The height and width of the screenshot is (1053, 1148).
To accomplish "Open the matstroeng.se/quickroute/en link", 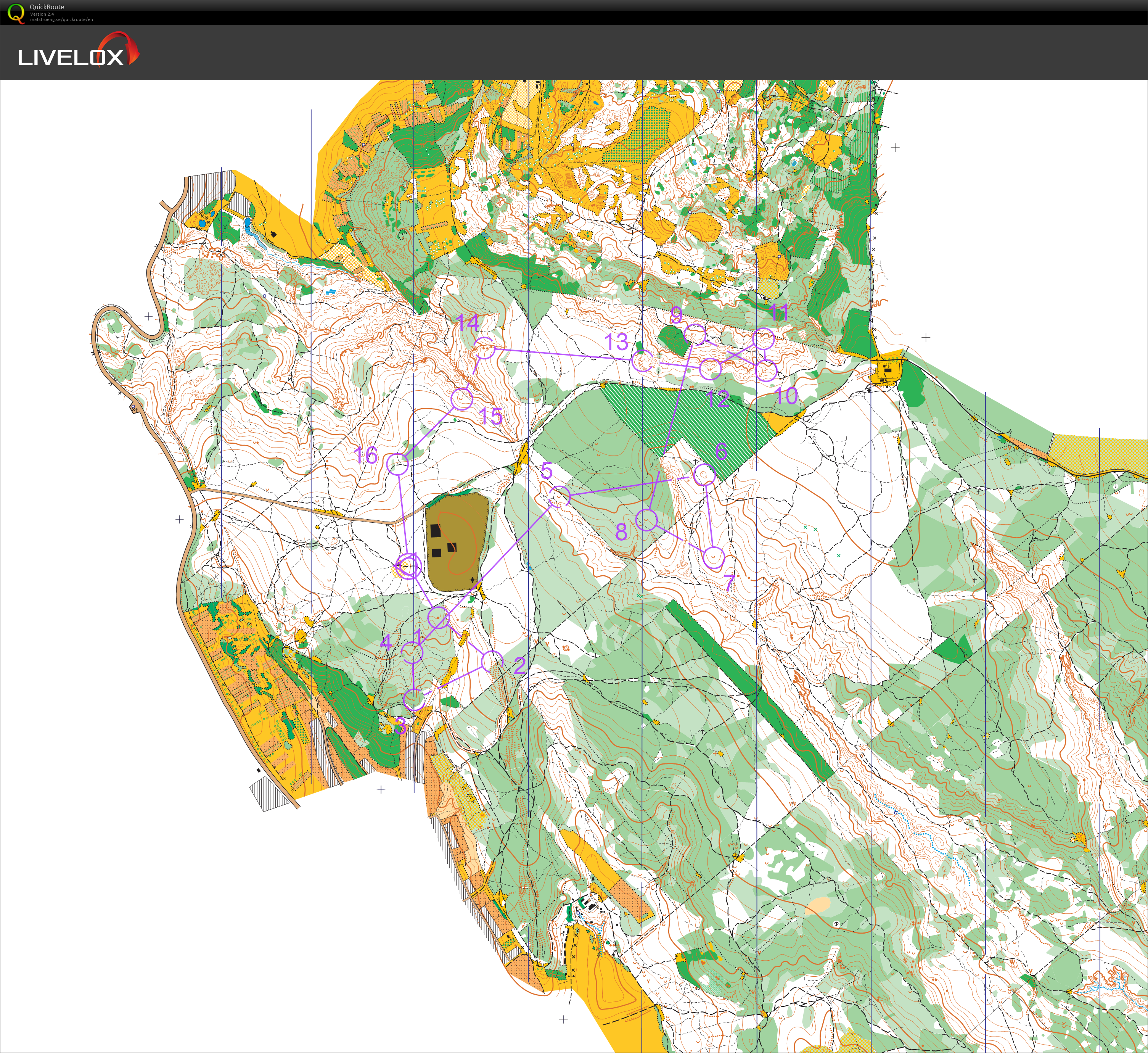I will (61, 19).
